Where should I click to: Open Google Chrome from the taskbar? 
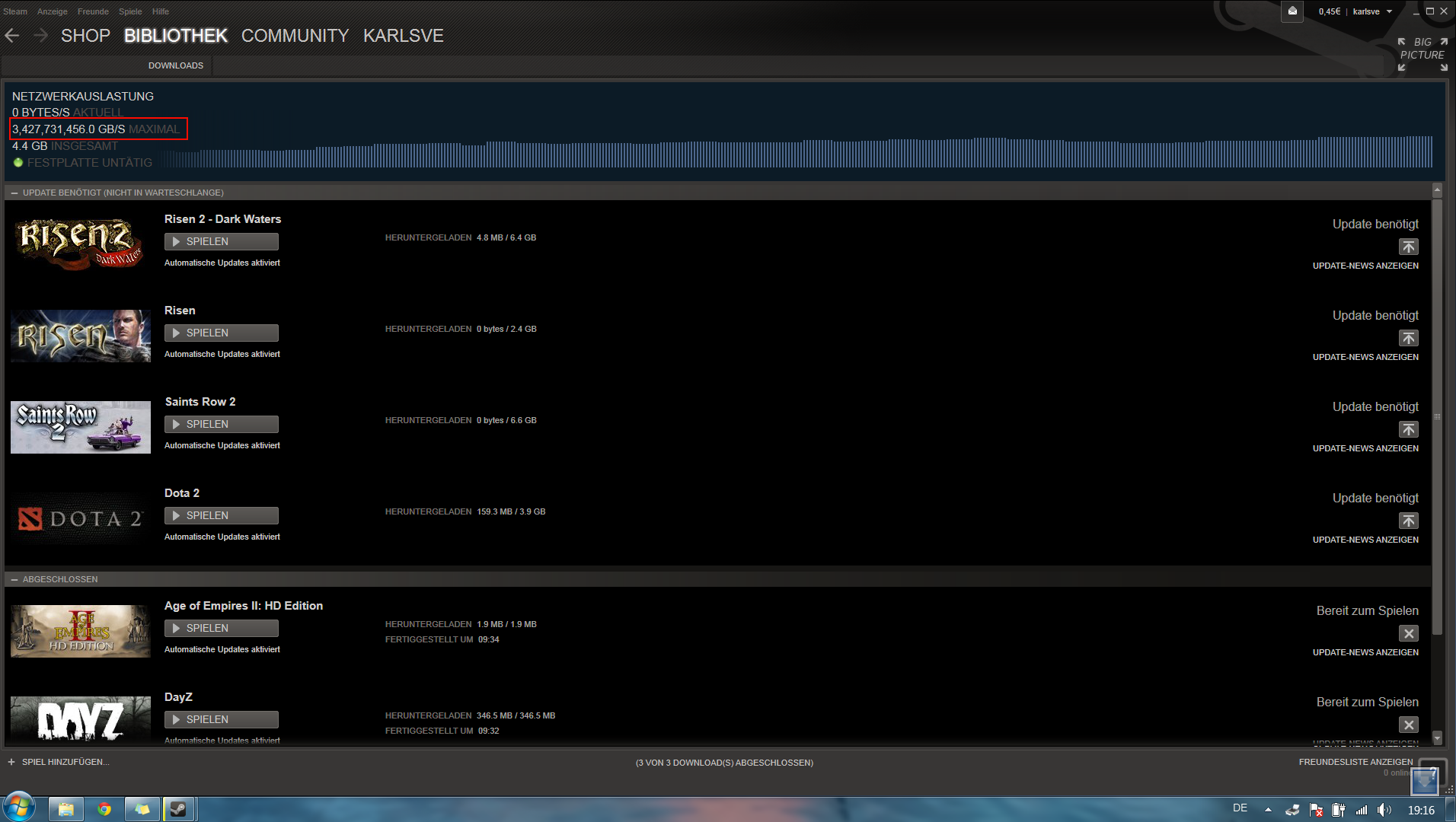point(104,809)
